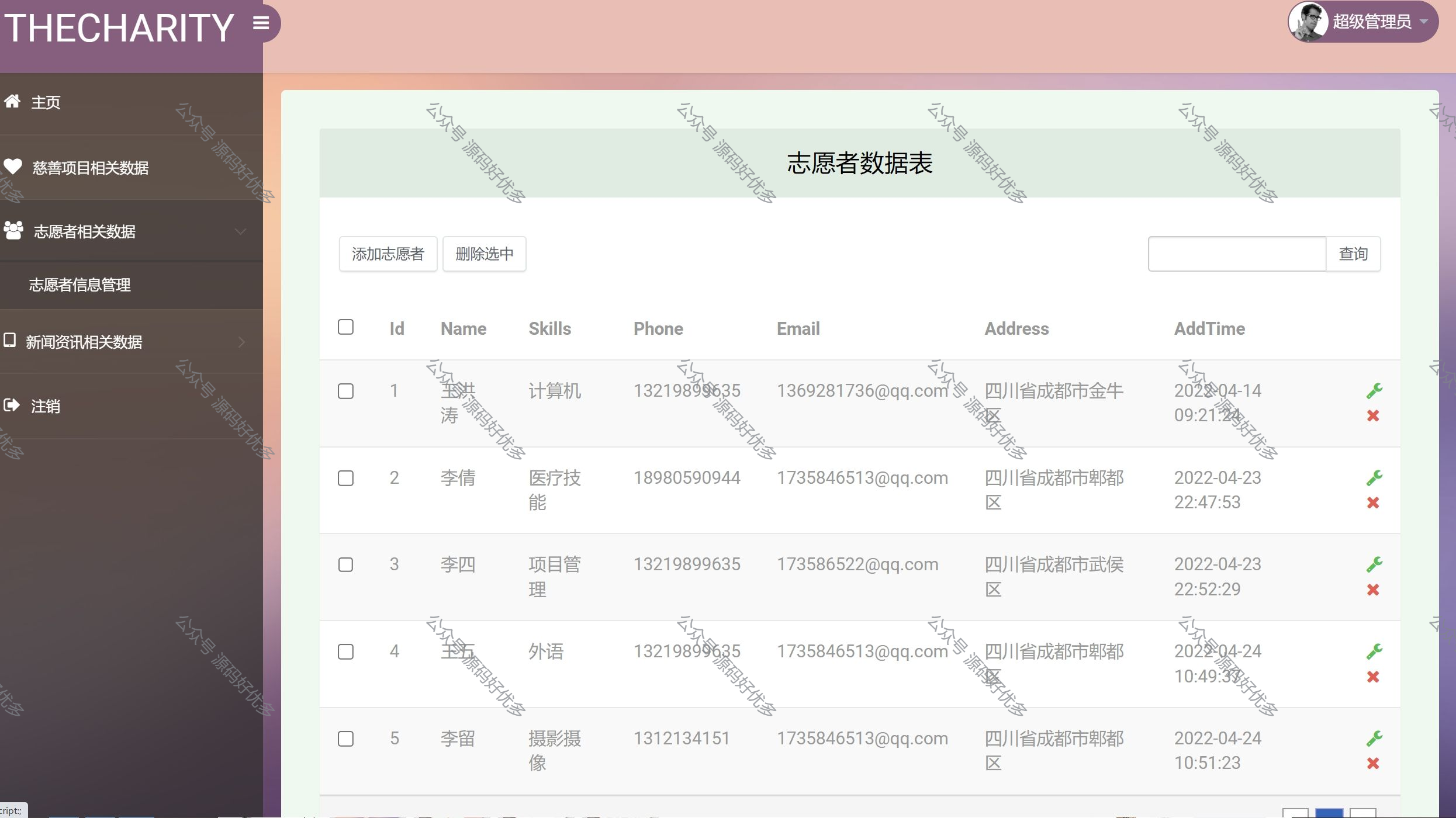Click the wrench icon in 李留's row
Screen dimensions: 1456x818
1374,738
